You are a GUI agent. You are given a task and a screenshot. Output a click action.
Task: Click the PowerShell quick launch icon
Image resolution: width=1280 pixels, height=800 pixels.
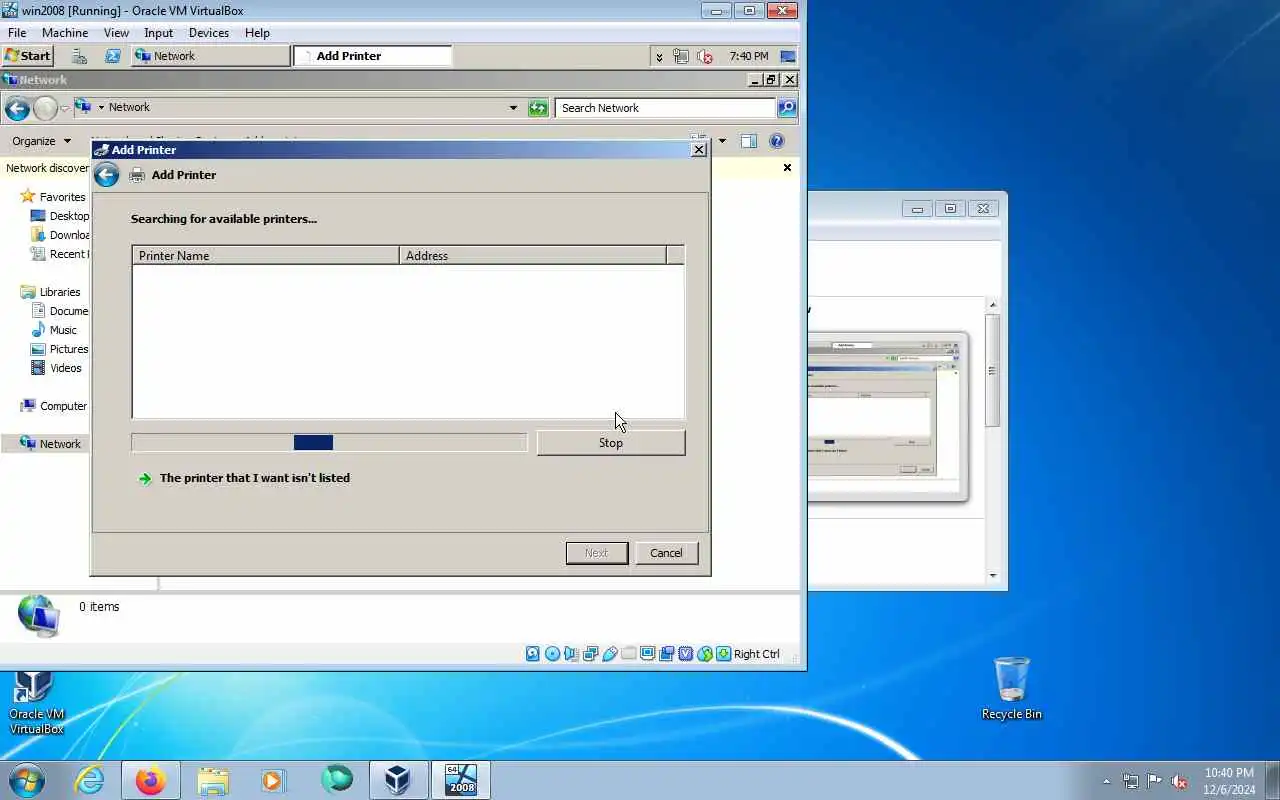113,56
